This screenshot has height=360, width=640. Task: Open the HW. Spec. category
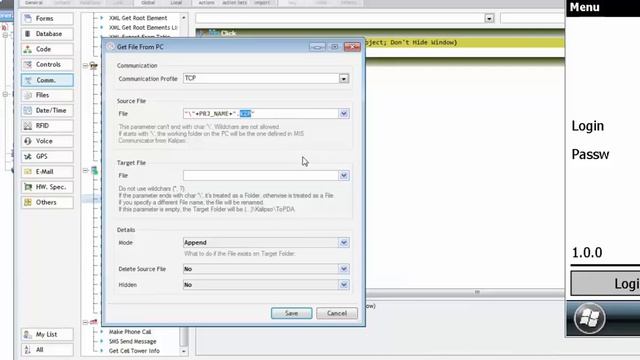47,187
